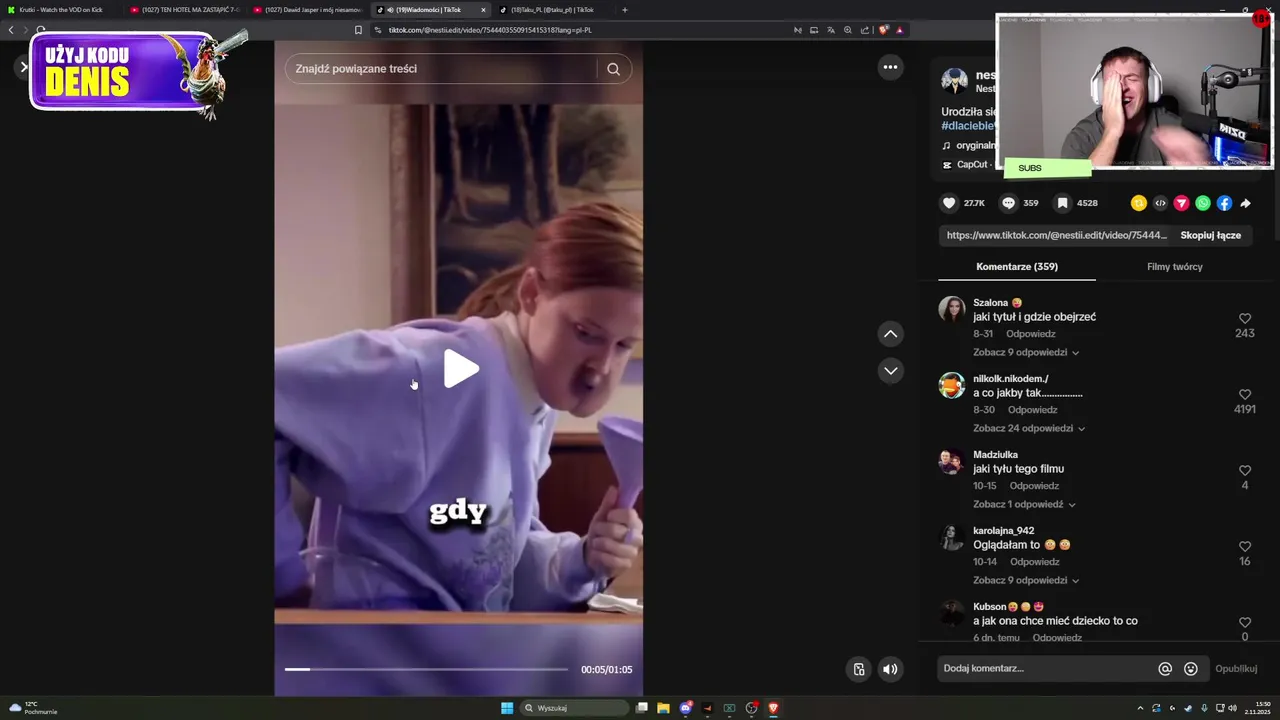Image resolution: width=1280 pixels, height=720 pixels.
Task: Like the comment by nilkolk.nikodem./
Action: tap(1245, 395)
